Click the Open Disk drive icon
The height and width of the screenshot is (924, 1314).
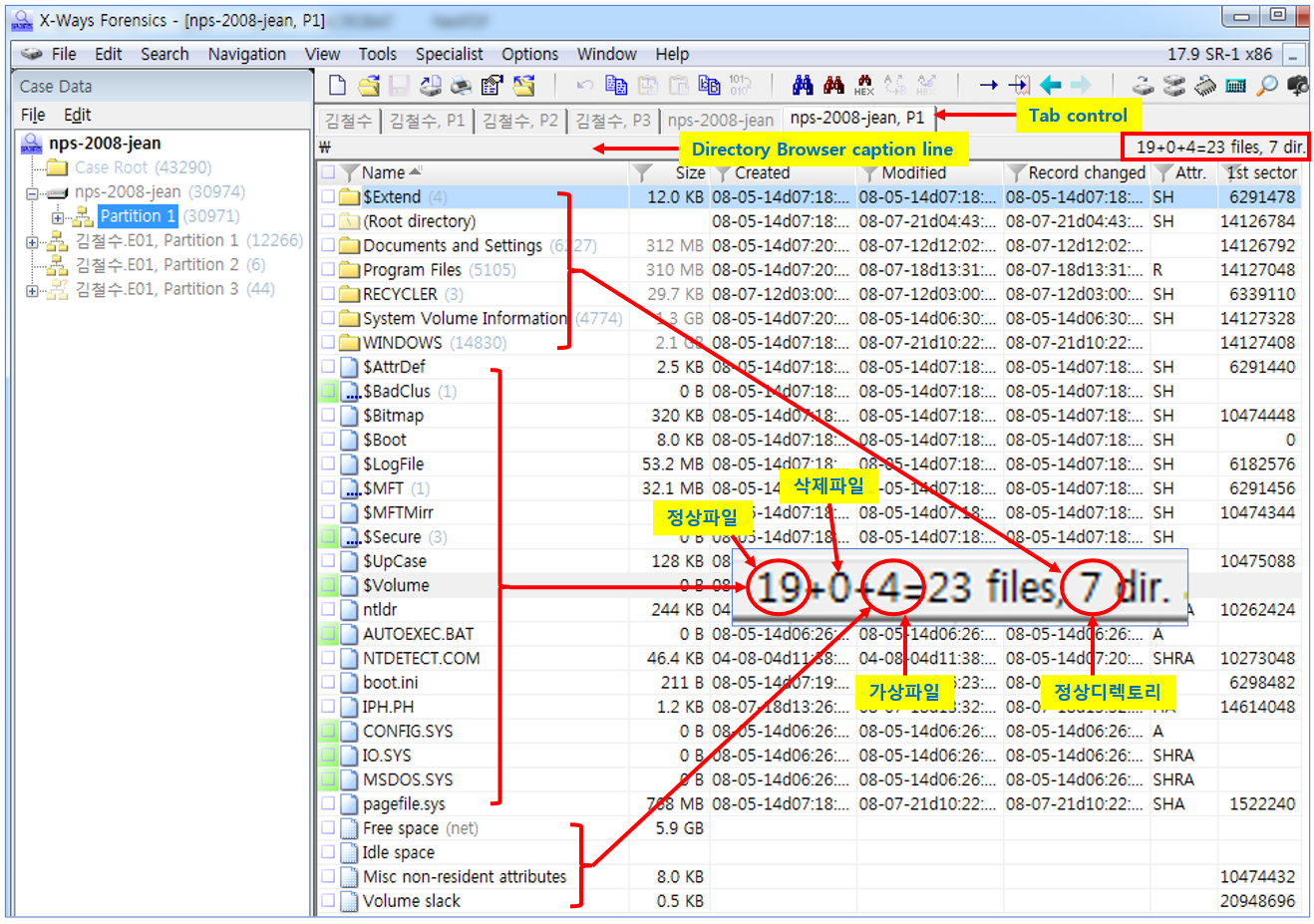point(1144,86)
